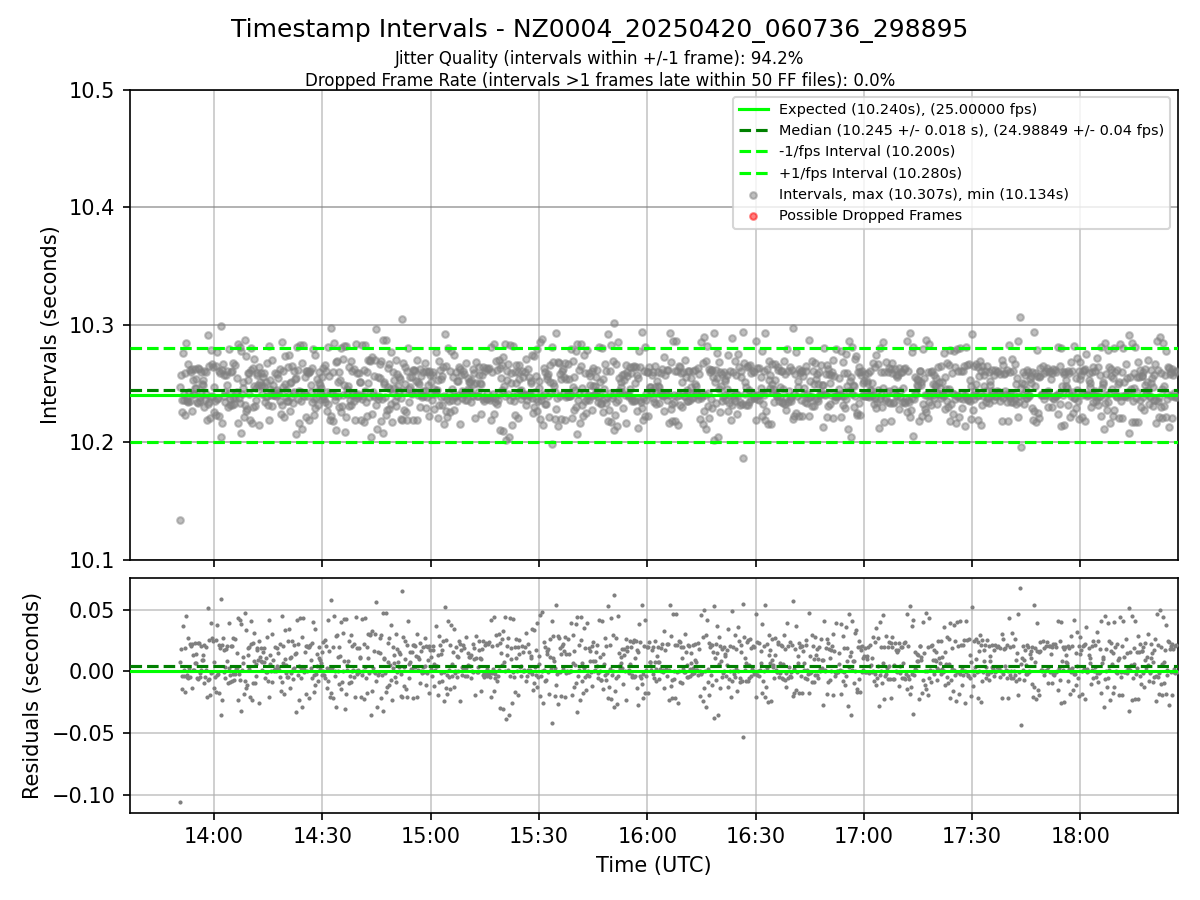Viewport: 1200px width, 900px height.
Task: Click the lowest outlier point near 10.13 in intervals plot
Action: click(x=180, y=520)
